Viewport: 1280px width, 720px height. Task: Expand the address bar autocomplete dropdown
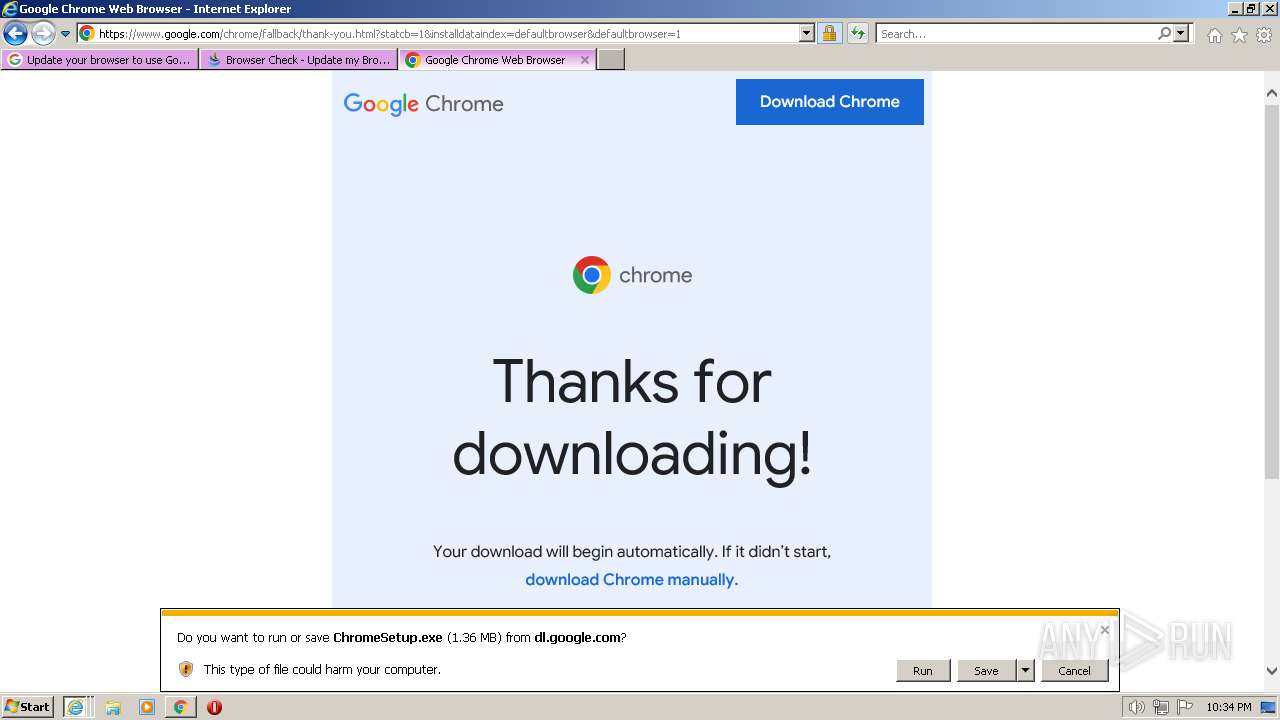pos(807,33)
